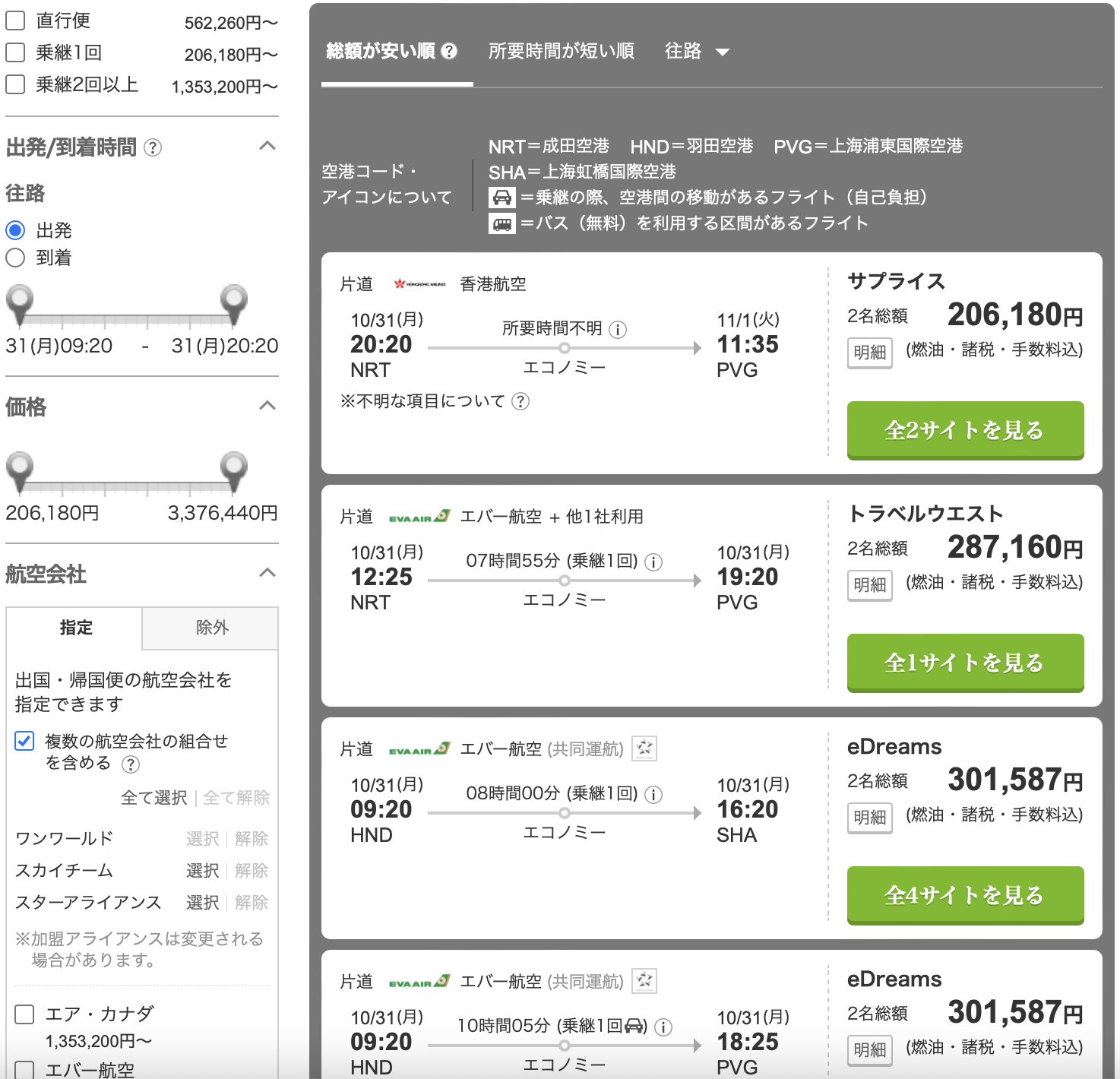Screen dimensions: 1120x1079
Task: Click info icon beside 08時間00分 (乗継1回)
Action: coord(653,795)
